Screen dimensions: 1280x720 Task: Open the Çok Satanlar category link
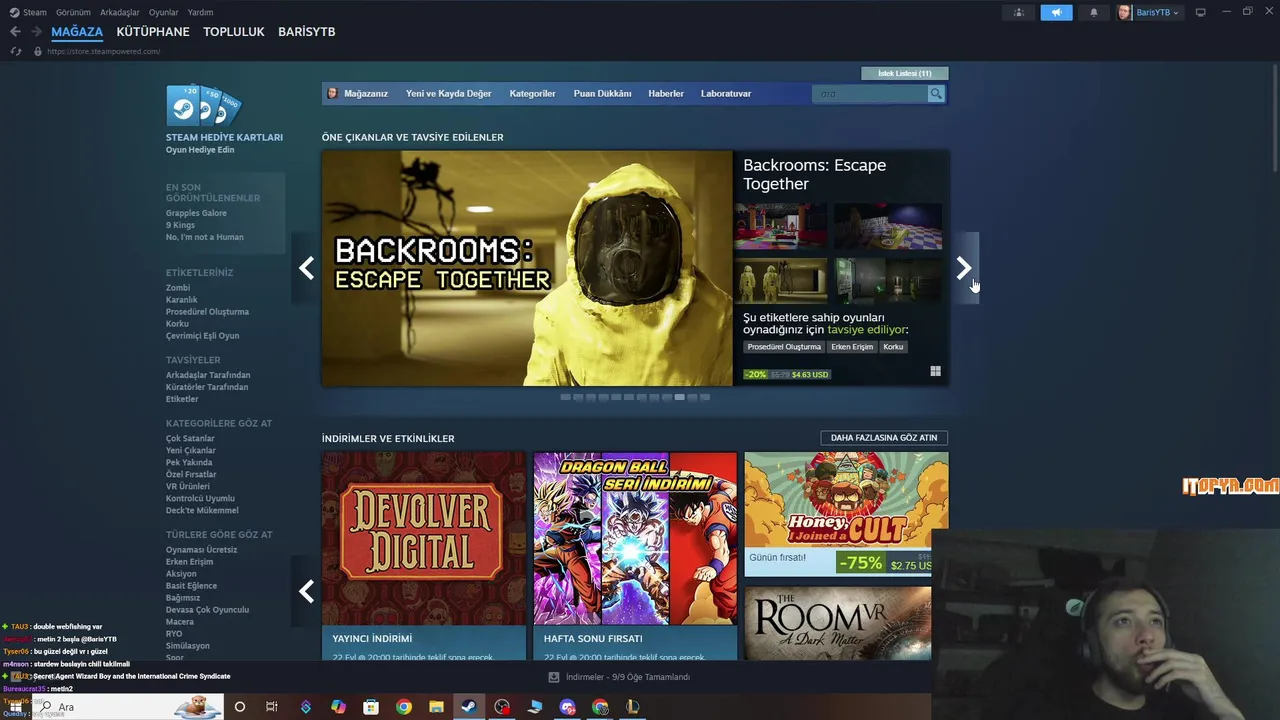pyautogui.click(x=190, y=439)
